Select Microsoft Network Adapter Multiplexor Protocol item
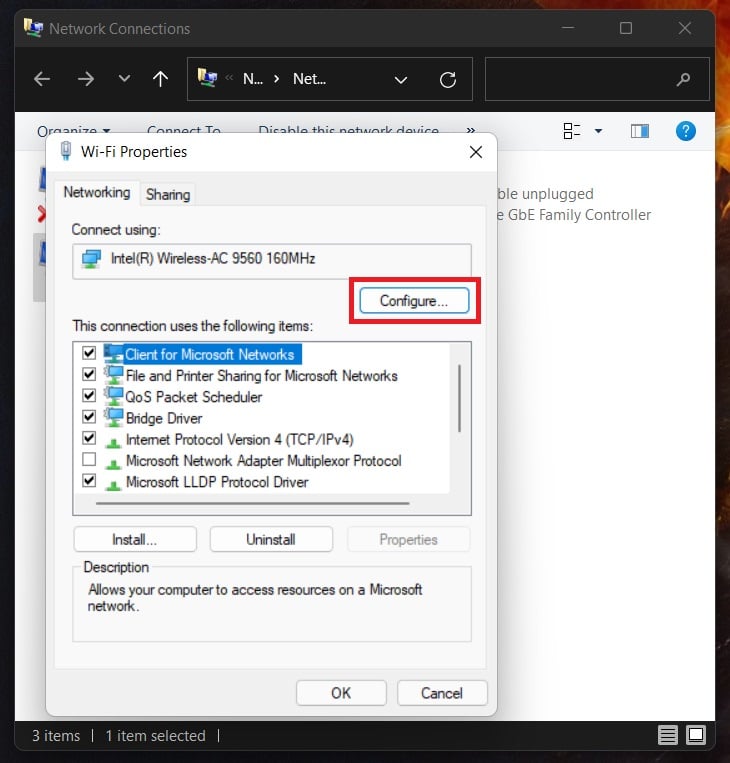 263,461
